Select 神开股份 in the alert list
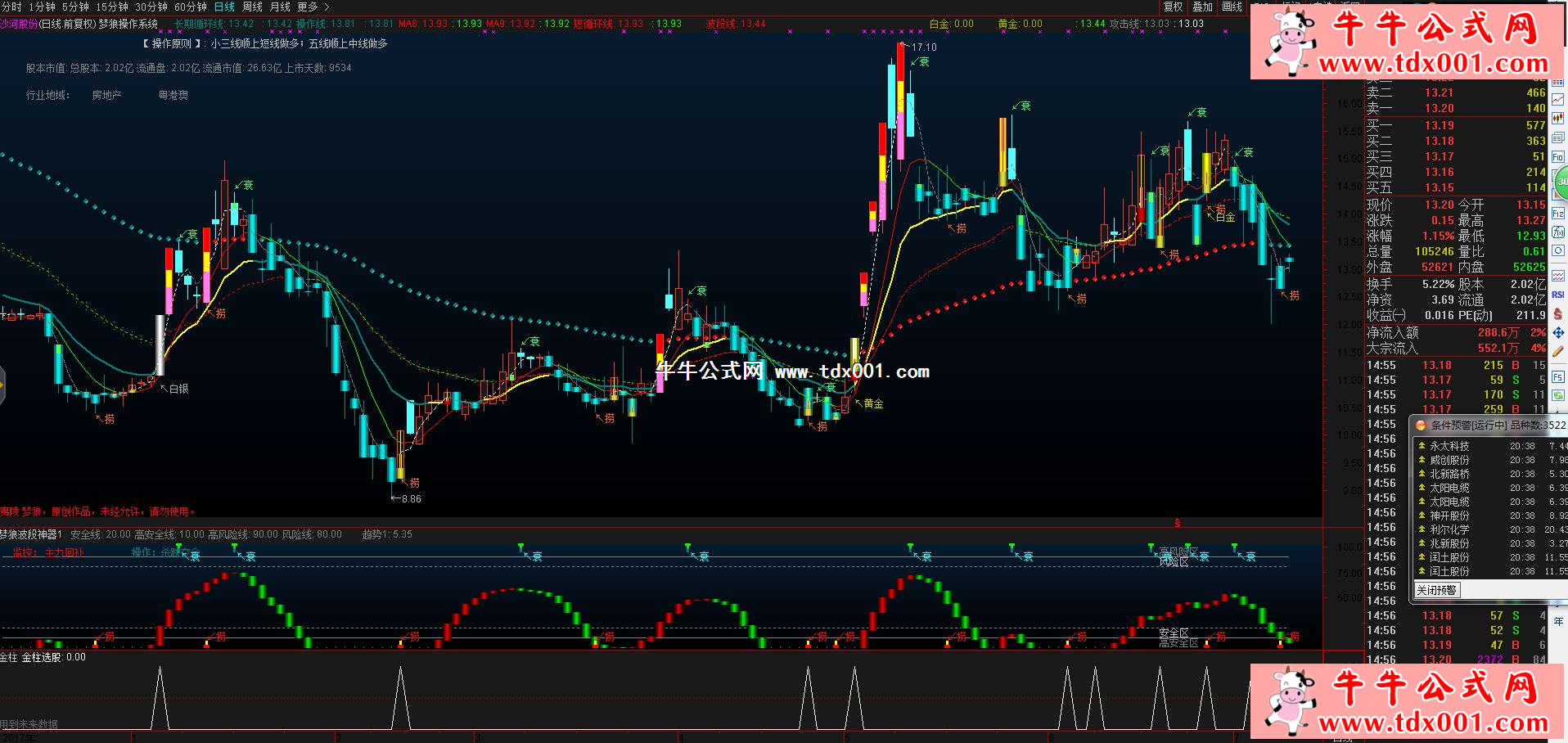Viewport: 1568px width, 743px height. [x=1449, y=516]
